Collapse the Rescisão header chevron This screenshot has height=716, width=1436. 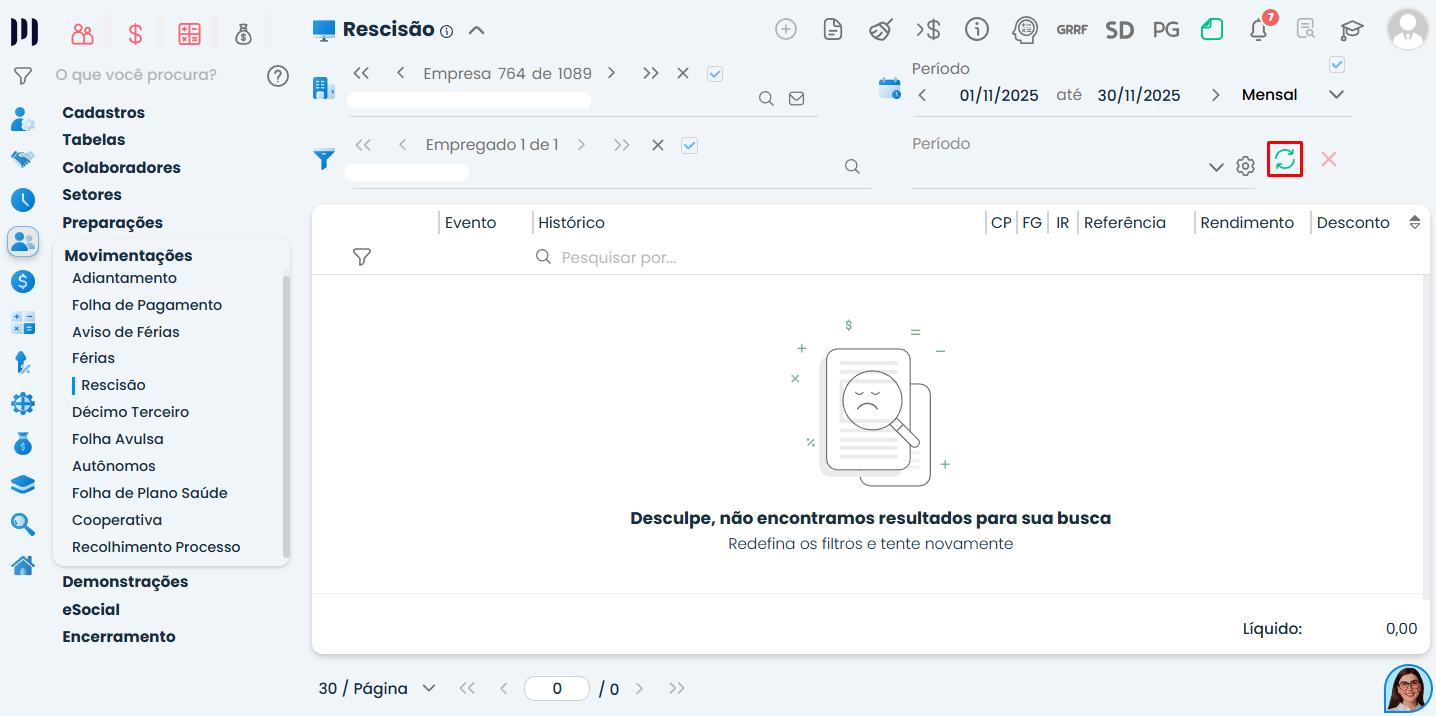[x=477, y=30]
